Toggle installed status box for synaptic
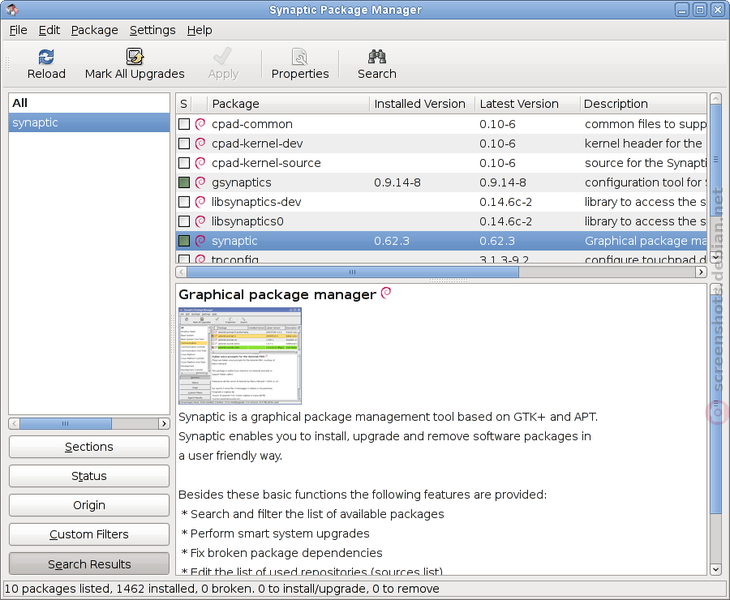This screenshot has height=600, width=730. (x=184, y=241)
